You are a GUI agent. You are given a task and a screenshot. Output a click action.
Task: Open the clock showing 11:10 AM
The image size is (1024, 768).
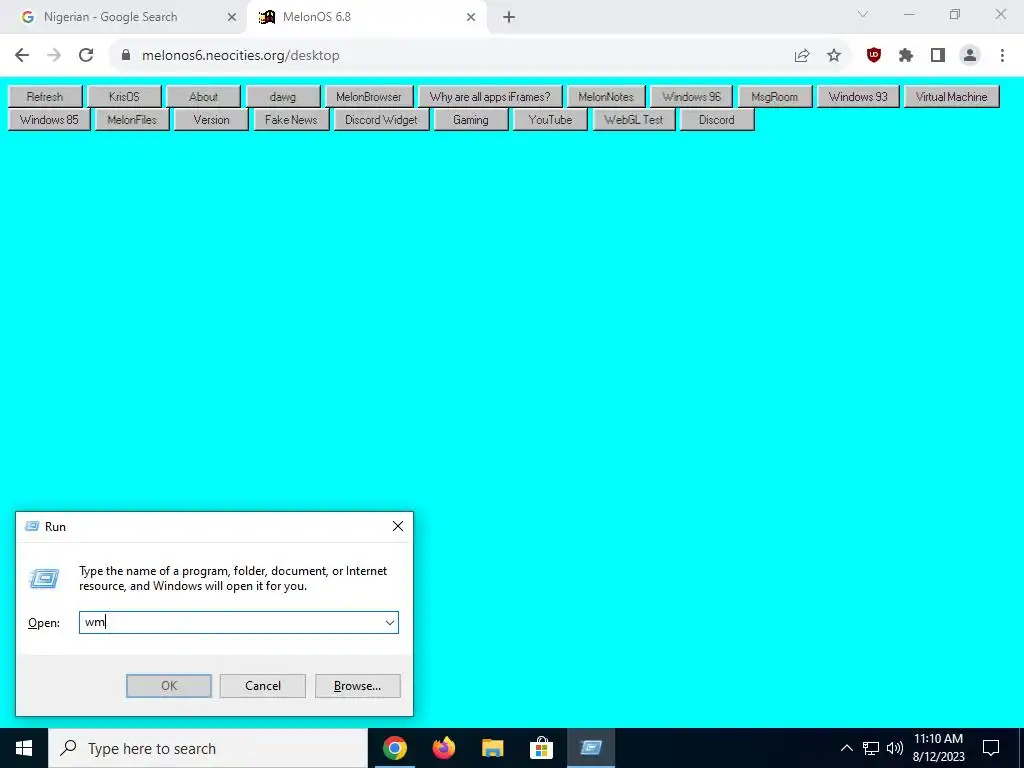[x=938, y=748]
